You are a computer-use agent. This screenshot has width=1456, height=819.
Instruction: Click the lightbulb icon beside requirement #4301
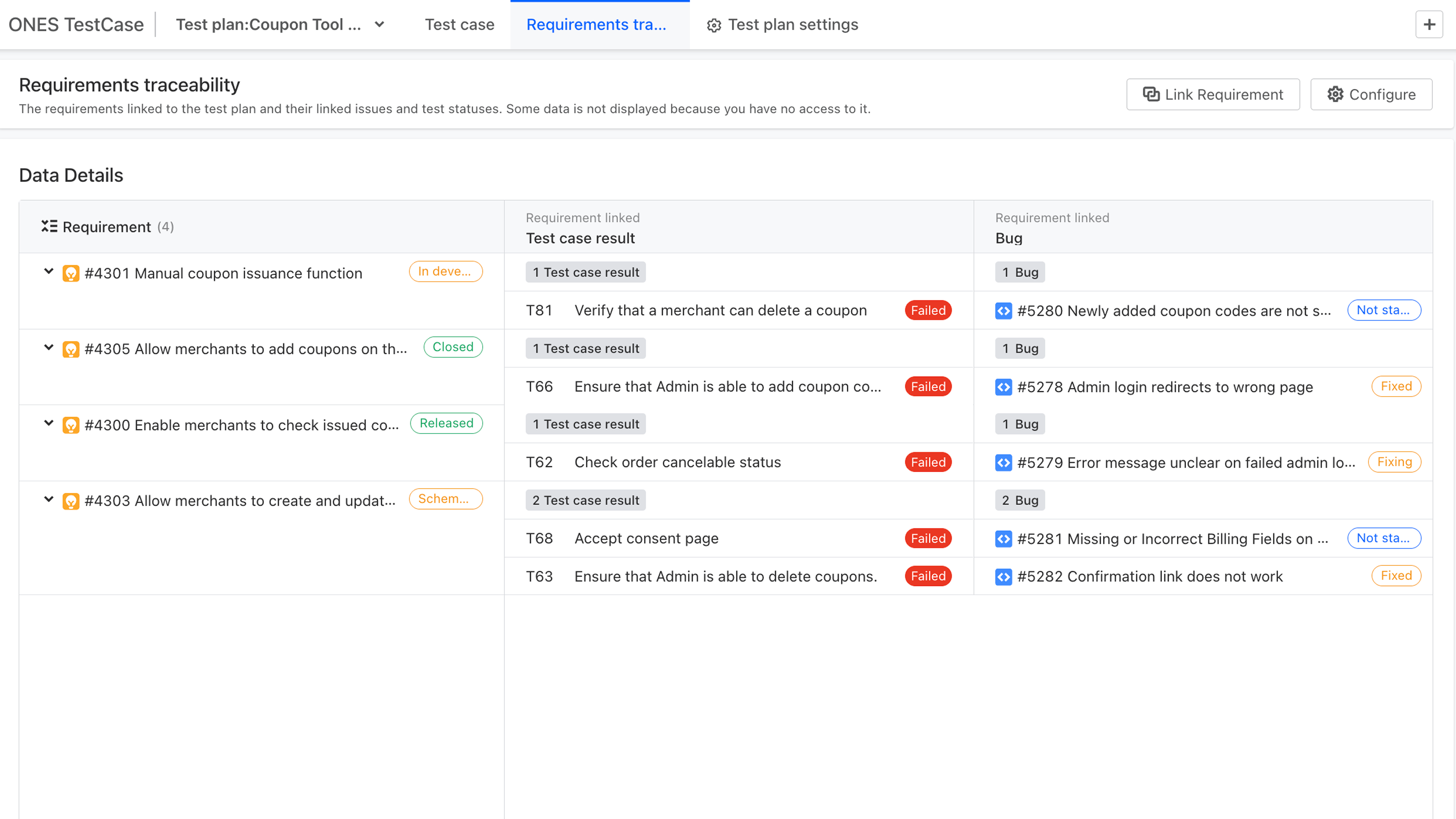point(71,273)
